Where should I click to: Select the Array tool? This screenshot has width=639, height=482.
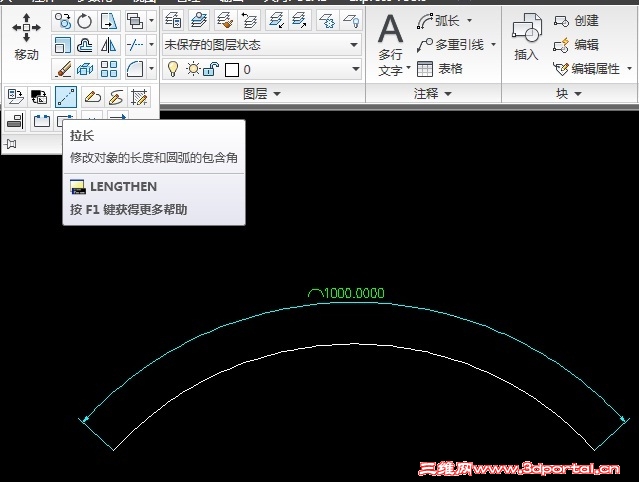pyautogui.click(x=109, y=69)
